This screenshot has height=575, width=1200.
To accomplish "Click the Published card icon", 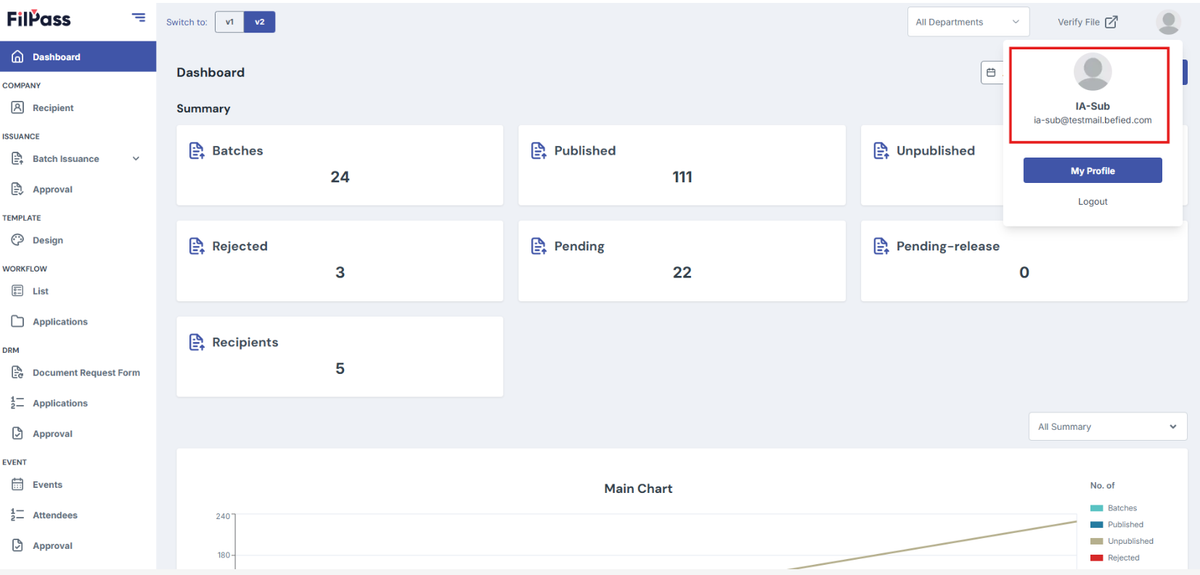I will point(539,151).
